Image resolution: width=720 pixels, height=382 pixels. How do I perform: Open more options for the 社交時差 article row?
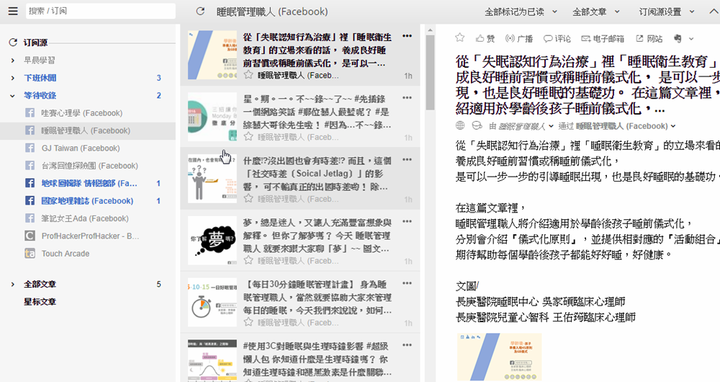[407, 160]
